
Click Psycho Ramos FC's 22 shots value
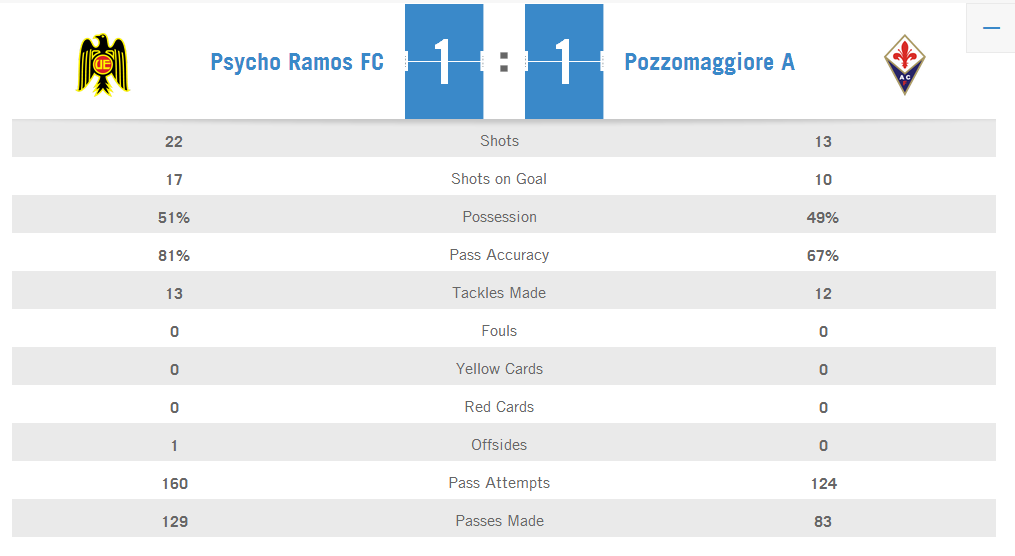[x=174, y=141]
